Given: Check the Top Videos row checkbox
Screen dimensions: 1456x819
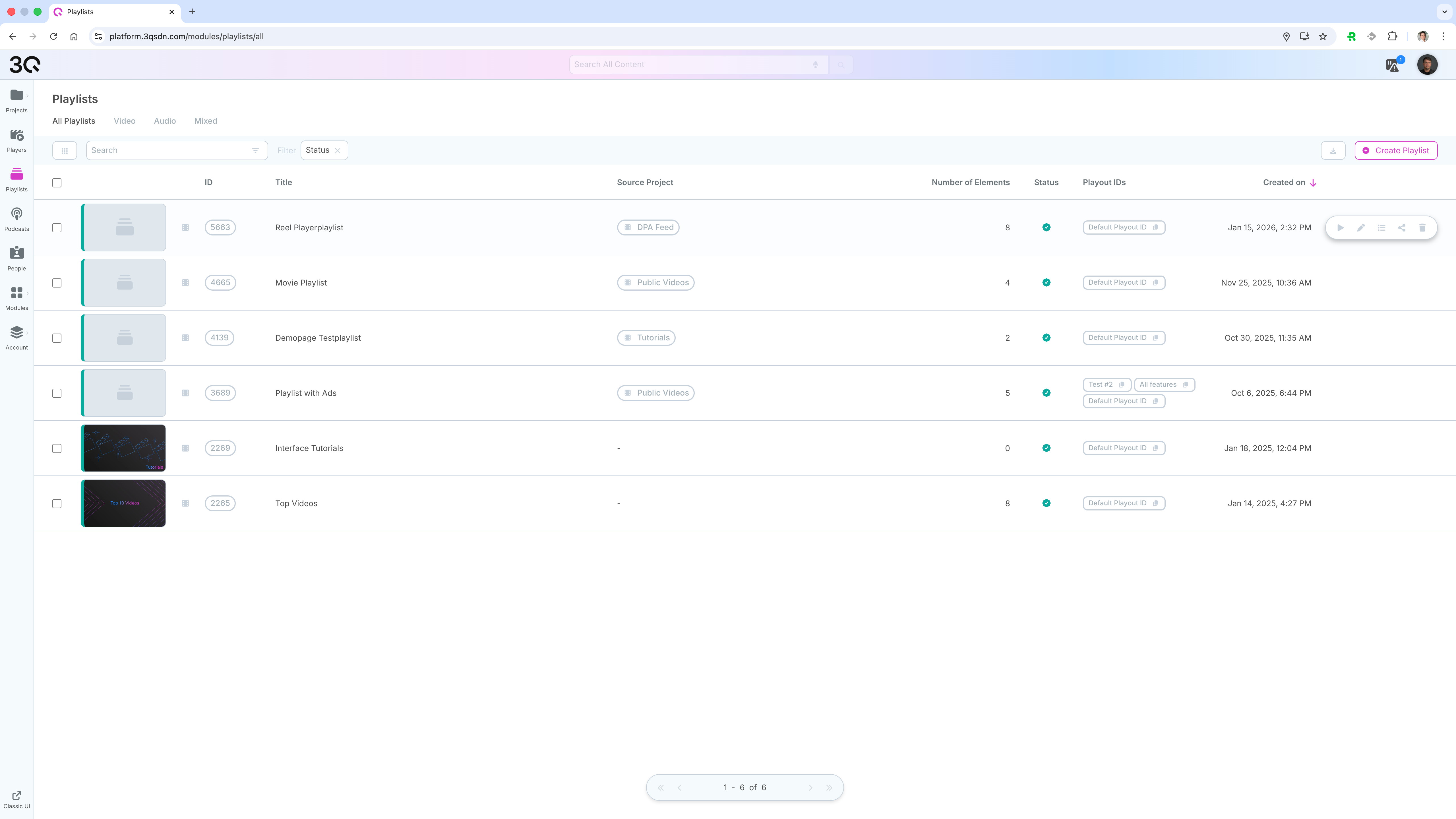Looking at the screenshot, I should click(x=57, y=504).
